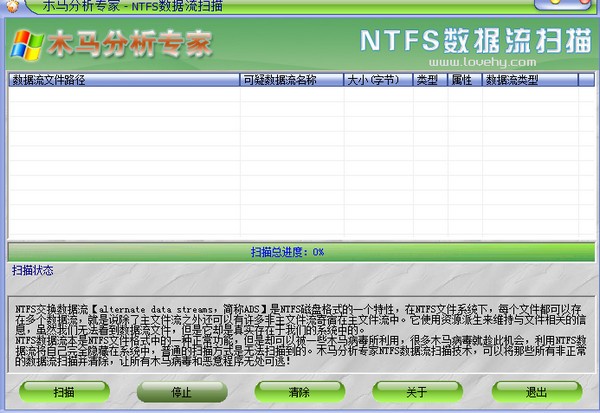The height and width of the screenshot is (413, 600).
Task: Click the Windows flag logo icon
Action: pyautogui.click(x=27, y=45)
